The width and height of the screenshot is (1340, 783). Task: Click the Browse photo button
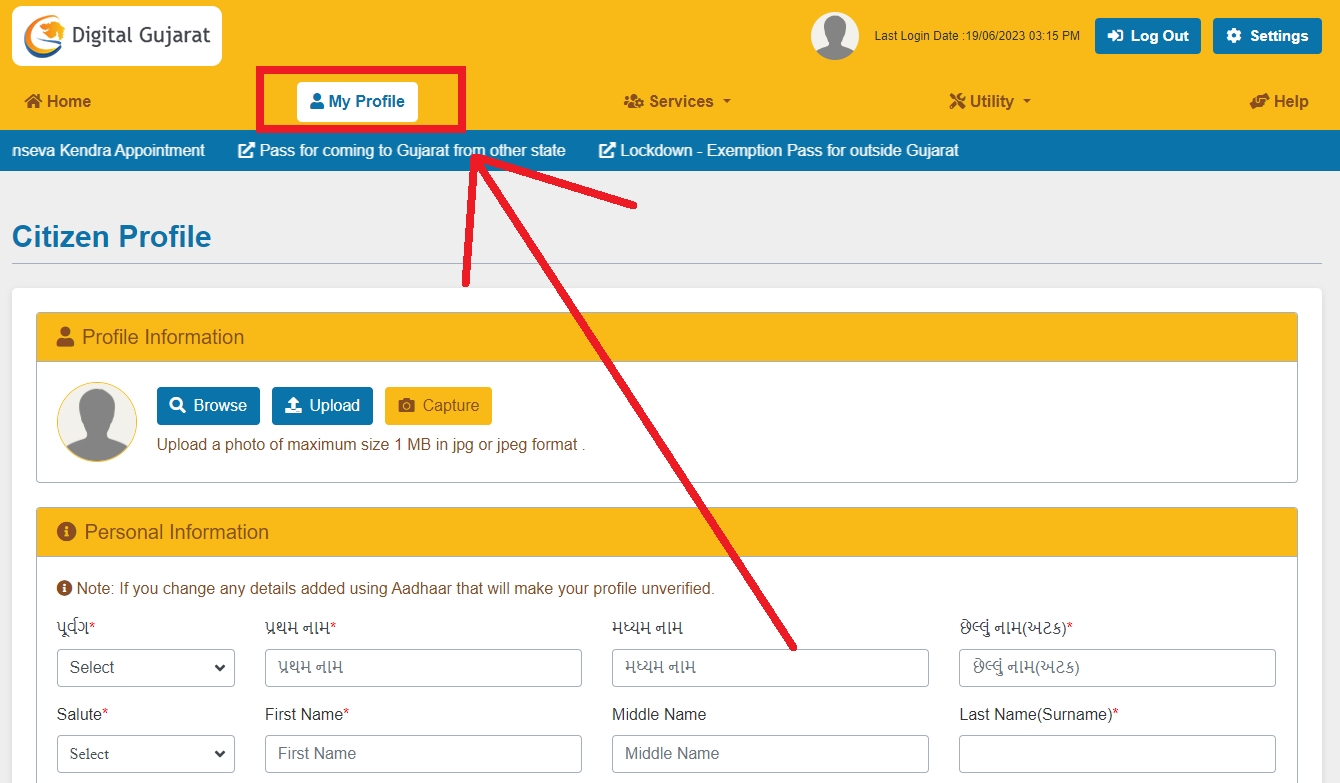click(x=208, y=405)
